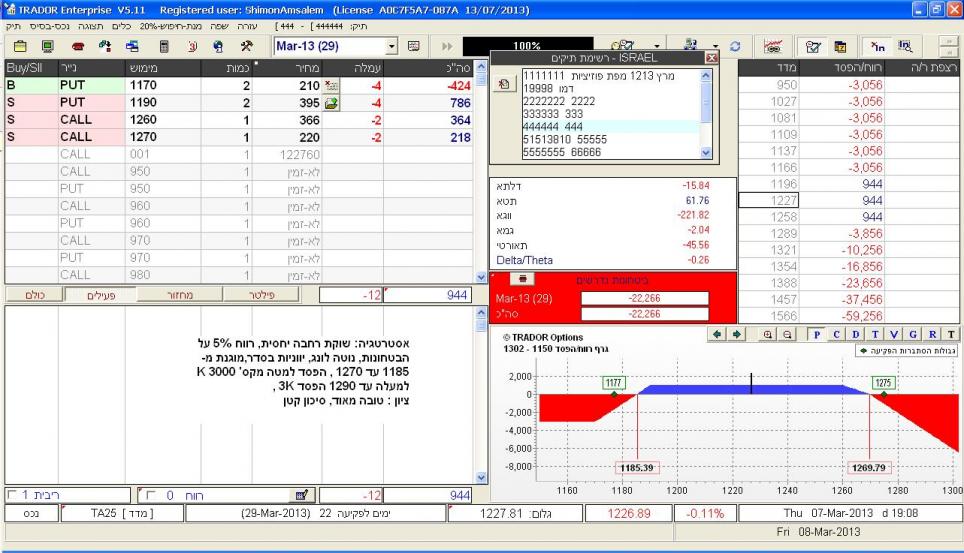Image resolution: width=964 pixels, height=553 pixels.
Task: Click the calendar icon beside expiry date
Action: pyautogui.click(x=413, y=46)
